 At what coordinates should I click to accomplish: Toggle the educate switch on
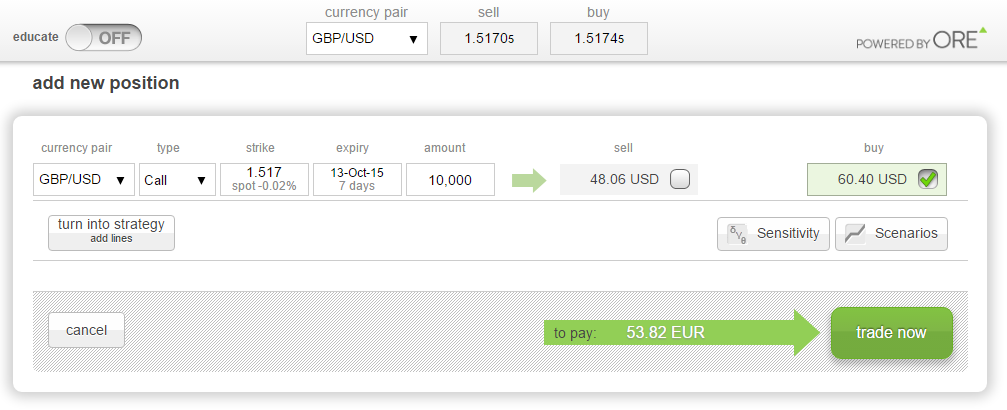pyautogui.click(x=104, y=38)
